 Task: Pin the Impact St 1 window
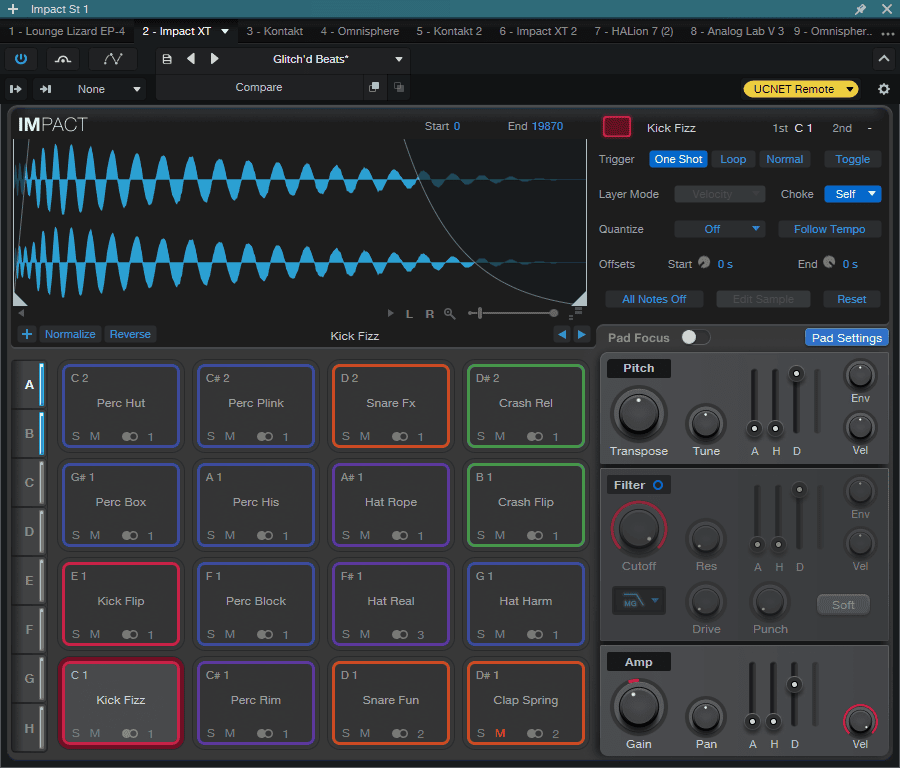(860, 9)
